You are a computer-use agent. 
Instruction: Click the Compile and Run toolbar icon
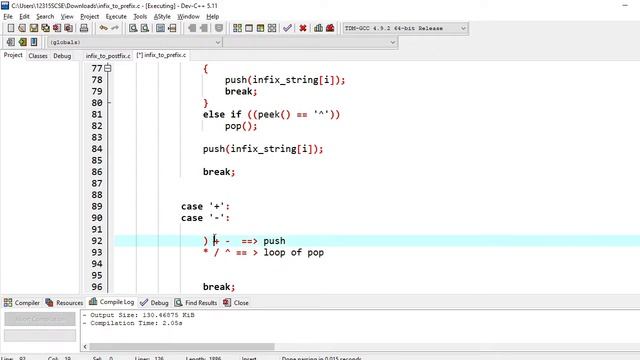260,28
